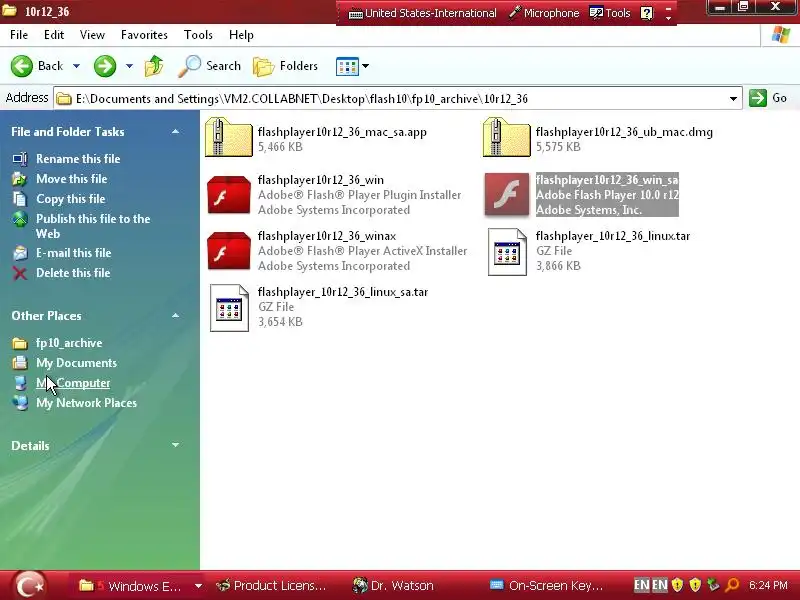Click the Delete this file link
Viewport: 800px width, 600px height.
pyautogui.click(x=73, y=273)
